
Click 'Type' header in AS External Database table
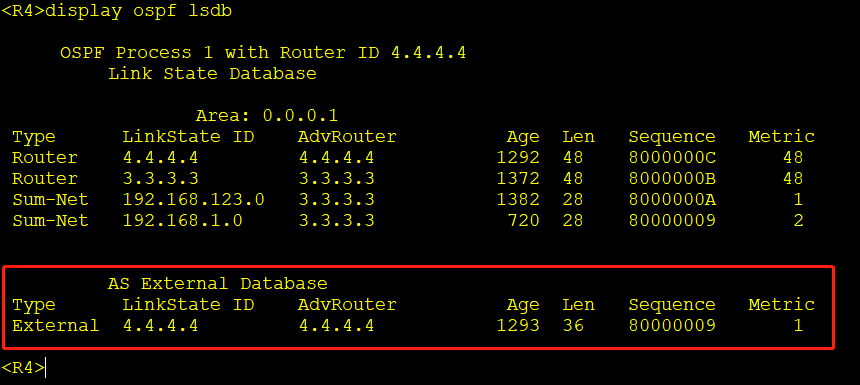[34, 305]
